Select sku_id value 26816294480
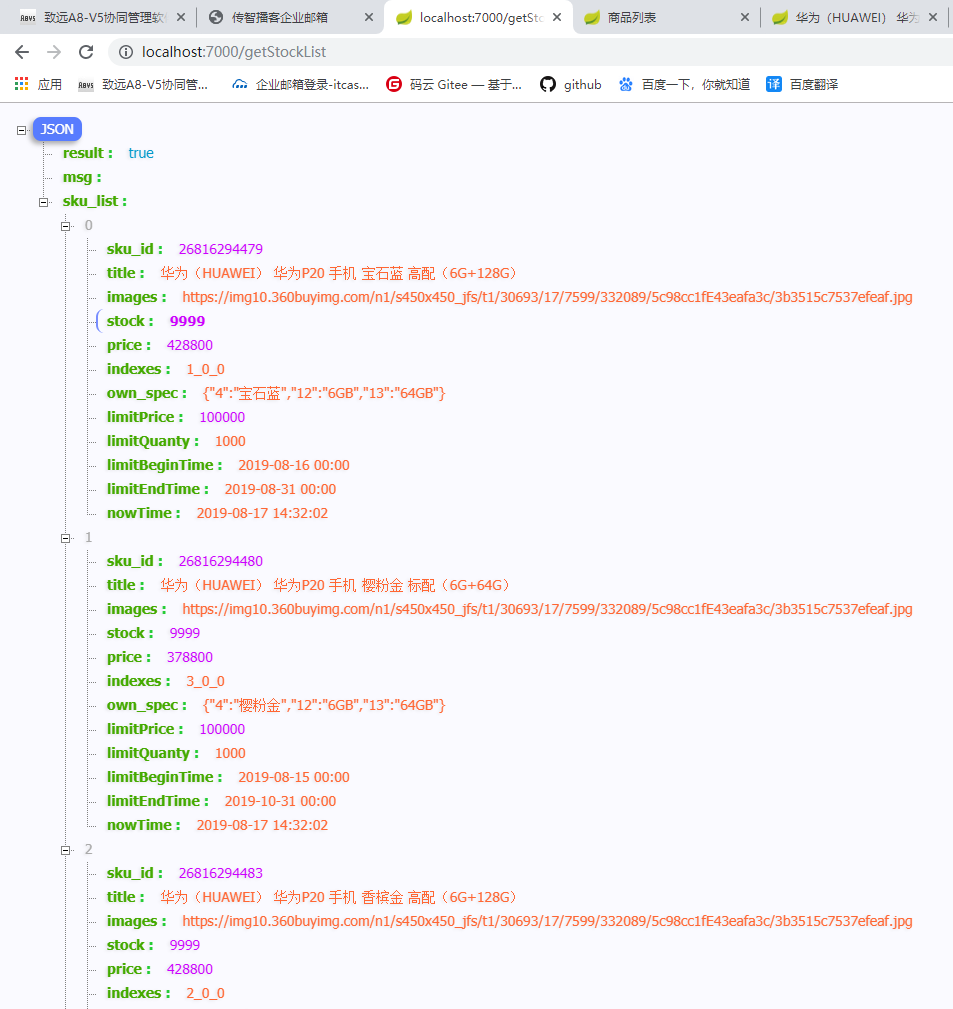Image resolution: width=953 pixels, height=1009 pixels. pos(221,561)
